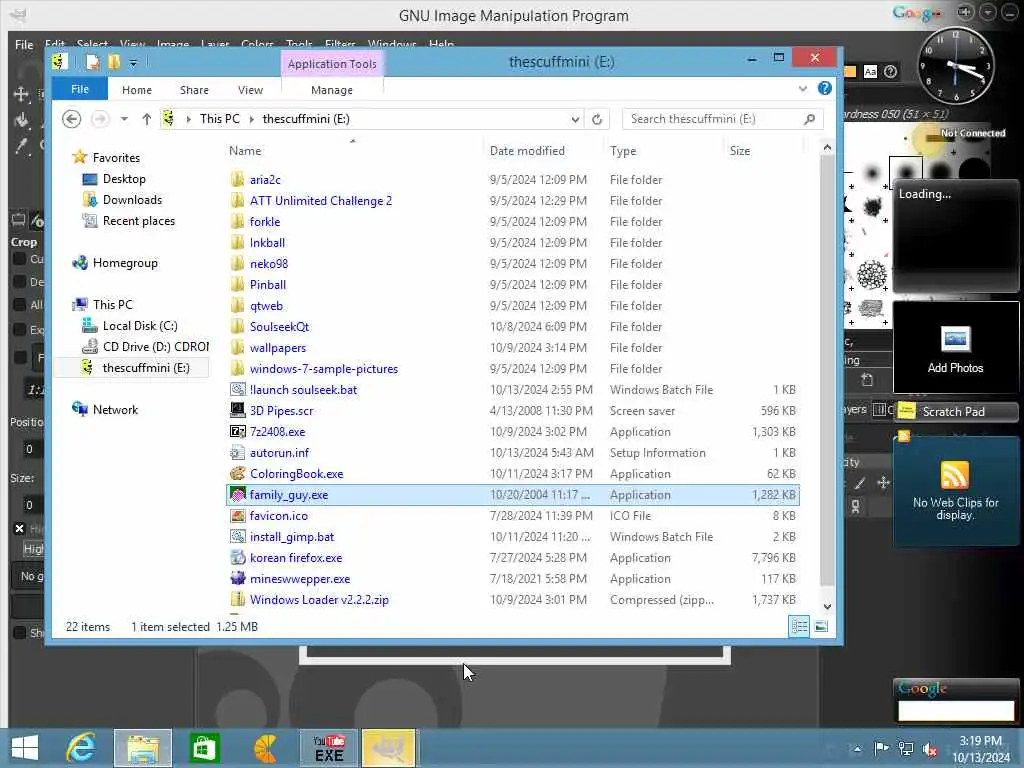The width and height of the screenshot is (1024, 768).
Task: Select the neko98 folder
Action: pos(268,263)
